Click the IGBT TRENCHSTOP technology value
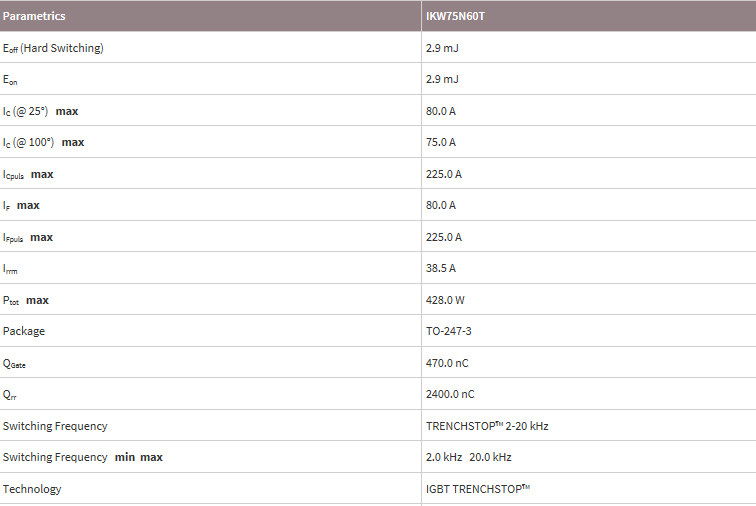 tap(478, 489)
